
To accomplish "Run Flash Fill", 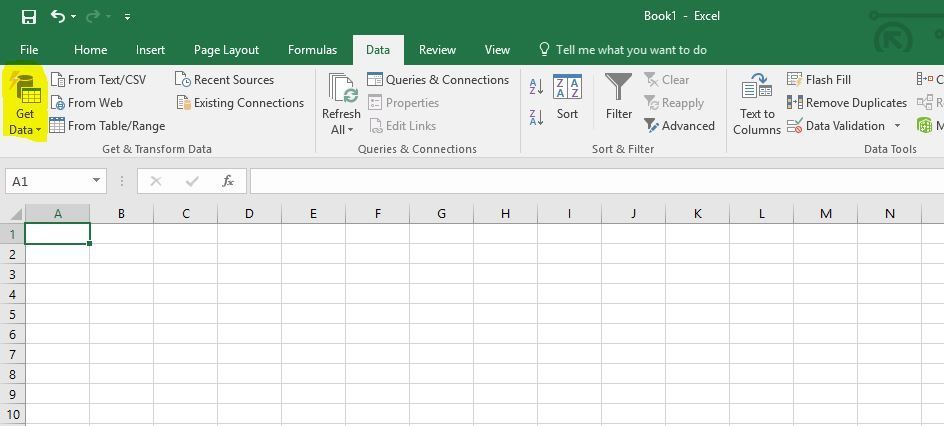I will (x=819, y=79).
